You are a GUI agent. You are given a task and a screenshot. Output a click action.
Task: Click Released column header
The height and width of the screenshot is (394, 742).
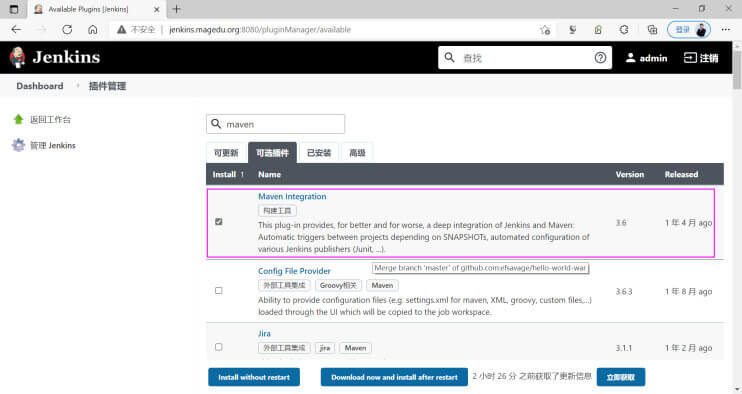tap(681, 175)
